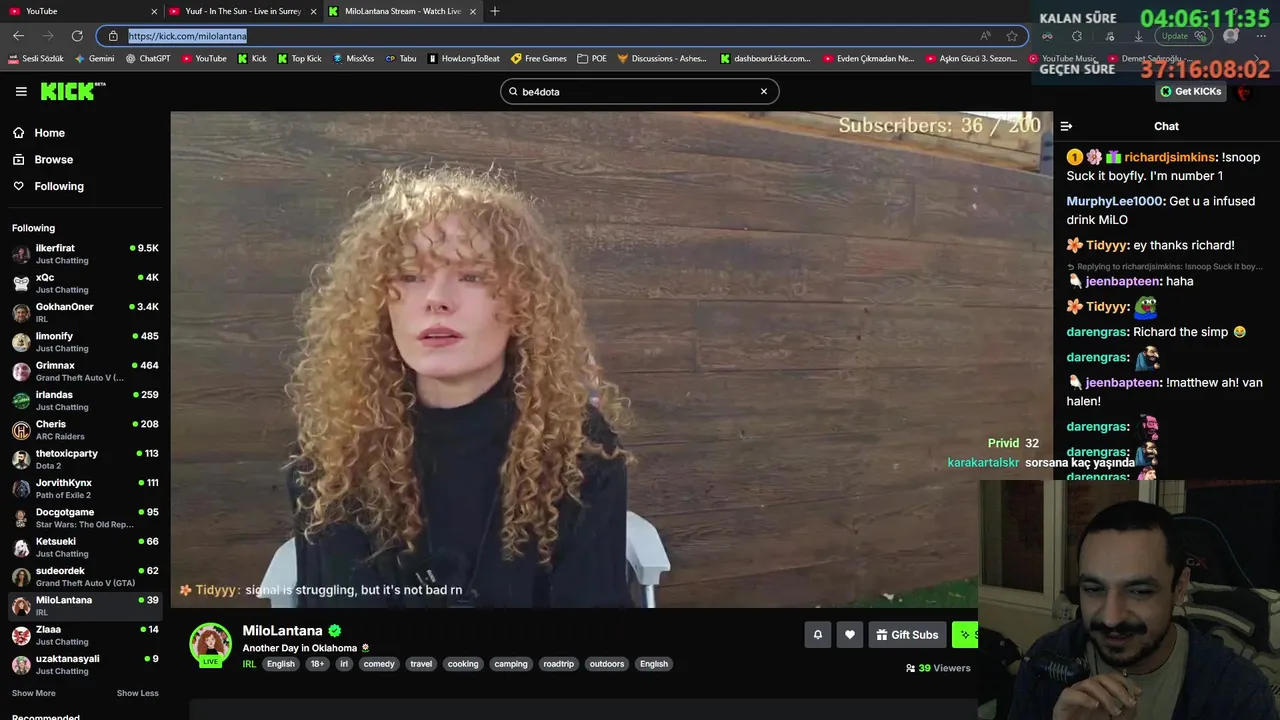Bookmark page with star icon
1280x720 pixels.
tap(1012, 36)
